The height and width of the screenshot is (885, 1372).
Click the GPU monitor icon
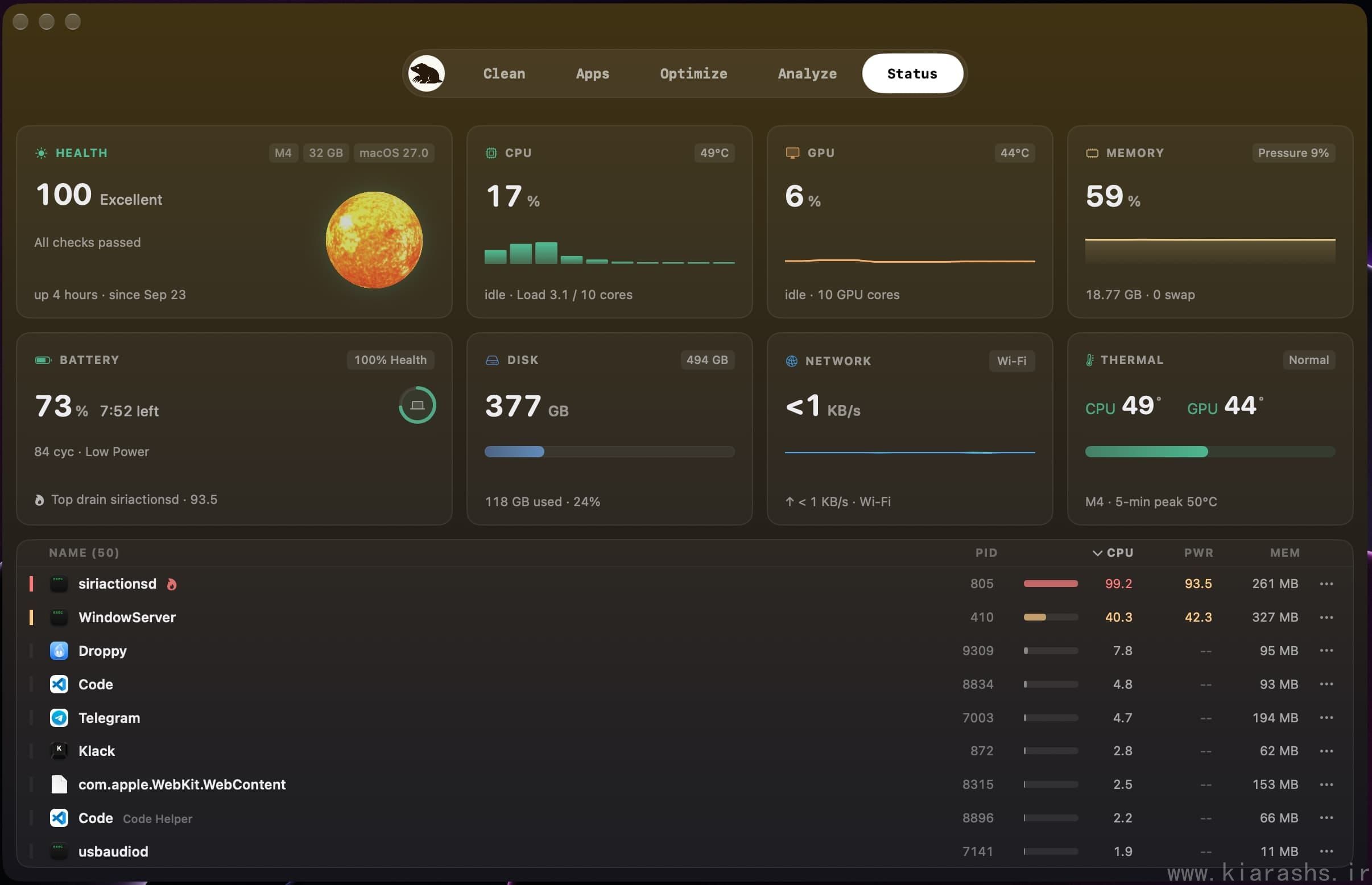[x=792, y=153]
